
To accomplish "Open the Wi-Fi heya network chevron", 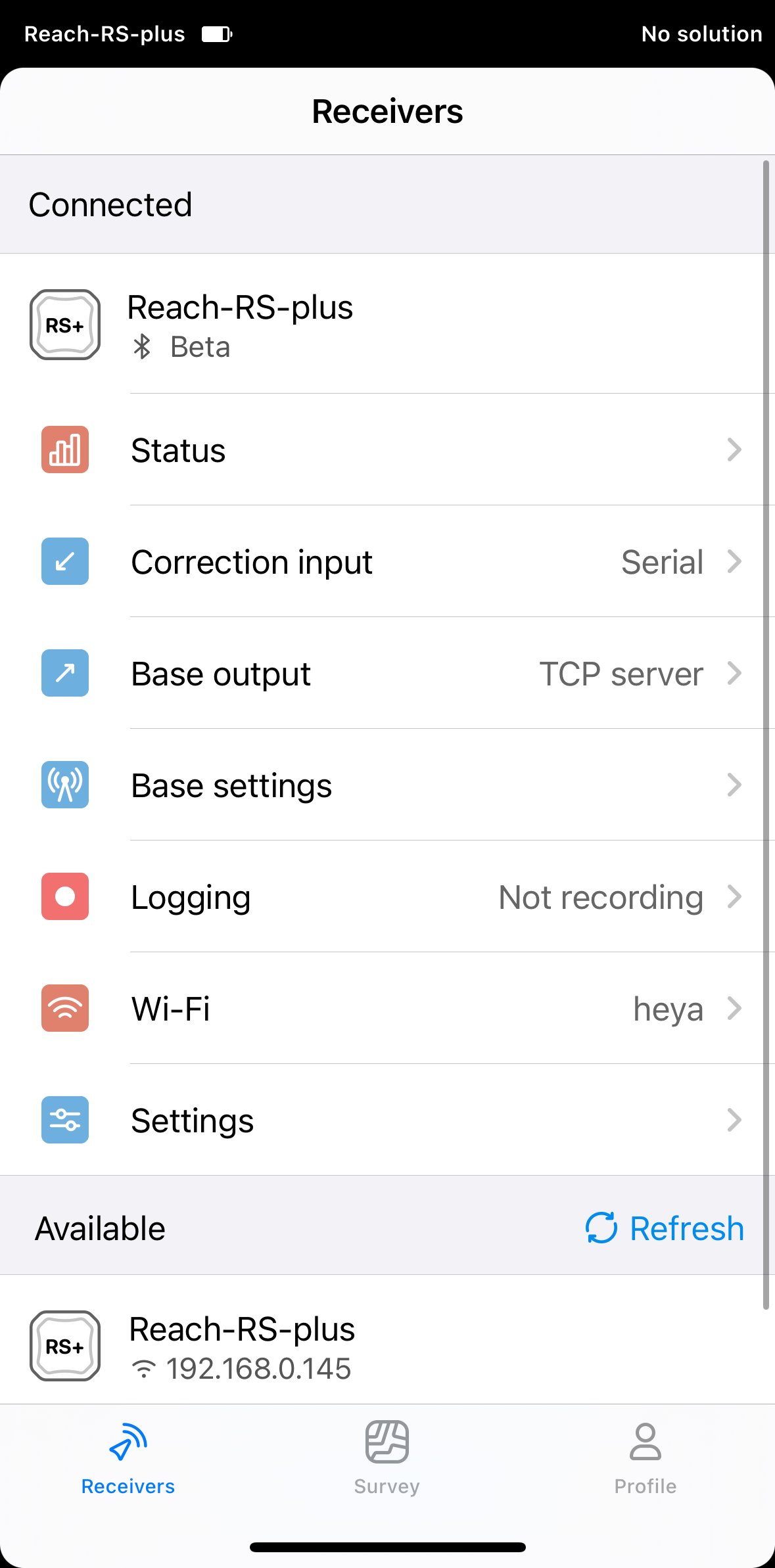I will pyautogui.click(x=734, y=1008).
